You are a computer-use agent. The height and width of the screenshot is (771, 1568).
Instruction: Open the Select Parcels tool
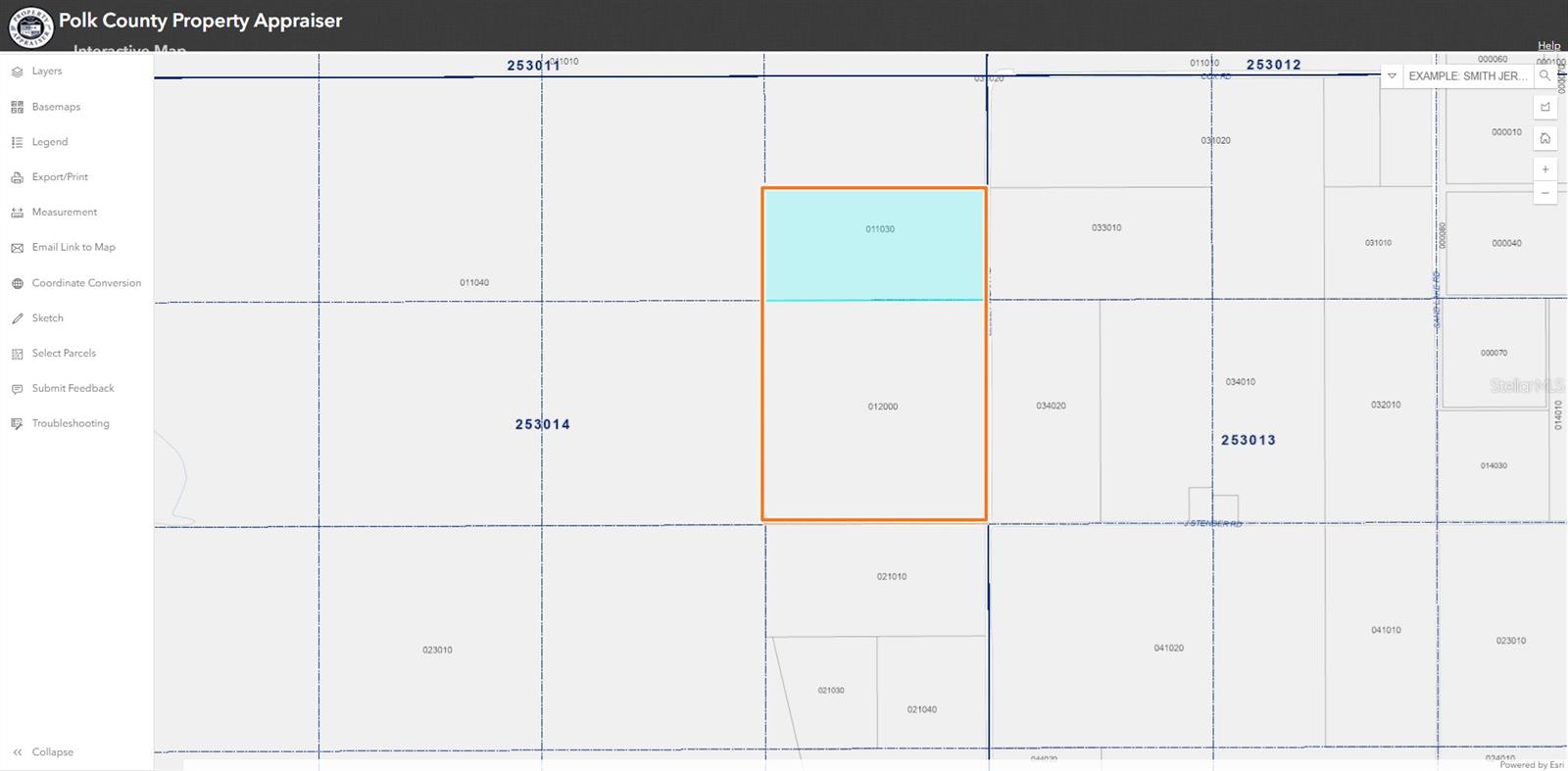tap(63, 354)
